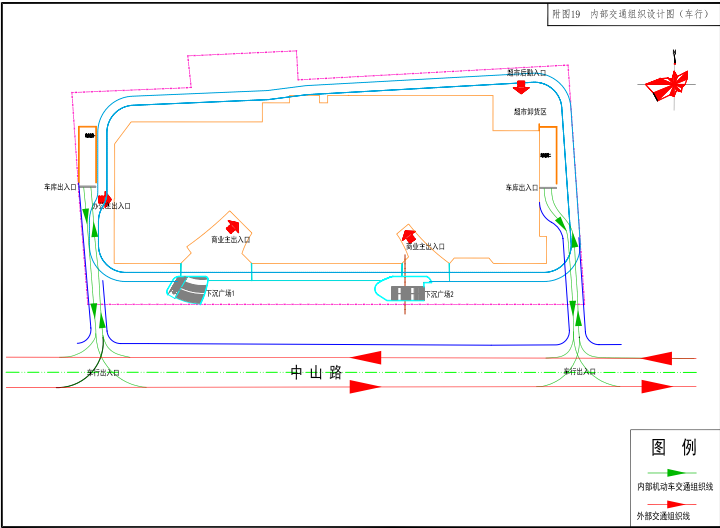Click the gray 下沉广场1 plaza symbol
The image size is (720, 528).
(x=186, y=290)
